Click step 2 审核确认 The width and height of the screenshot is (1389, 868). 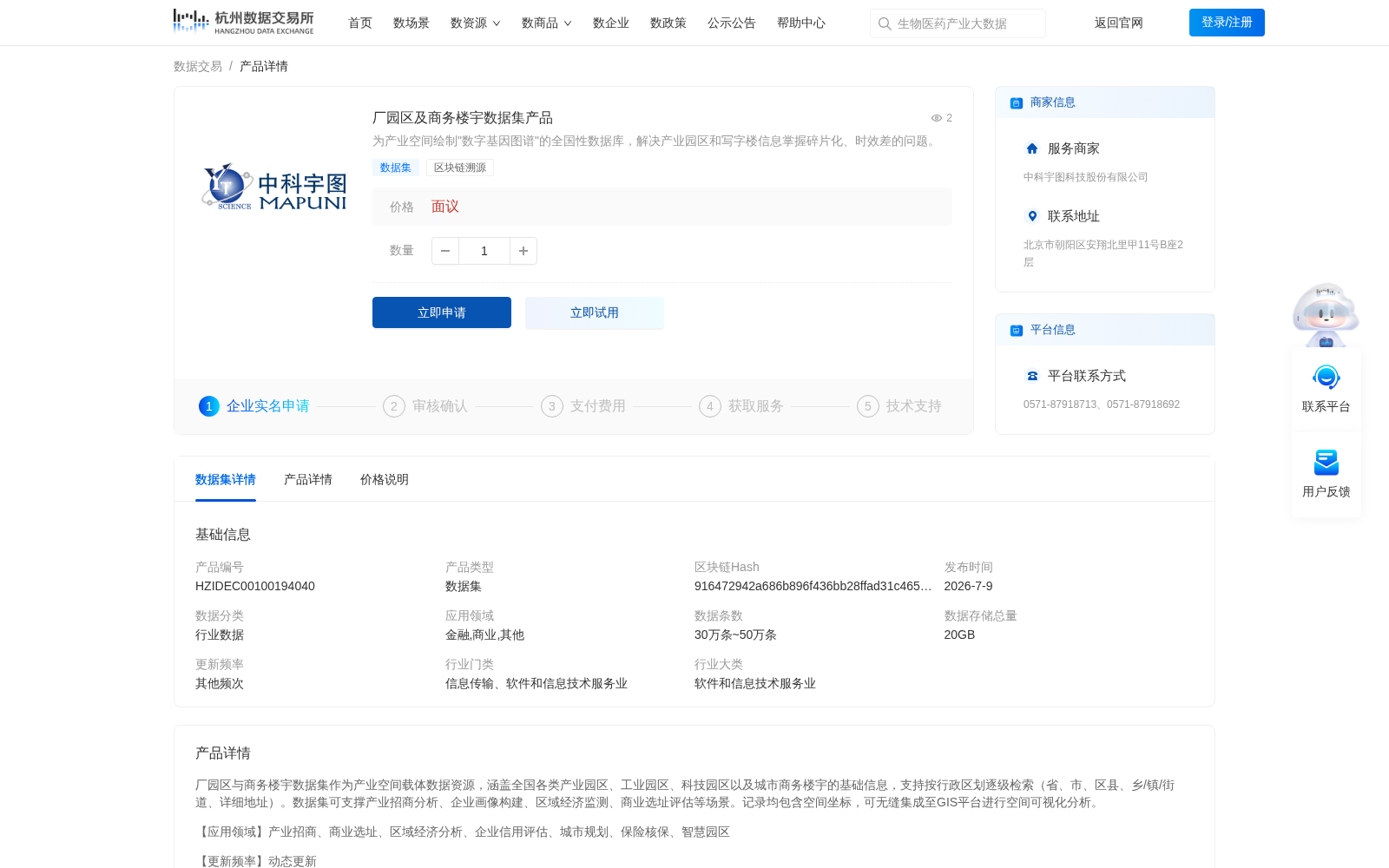pos(425,406)
